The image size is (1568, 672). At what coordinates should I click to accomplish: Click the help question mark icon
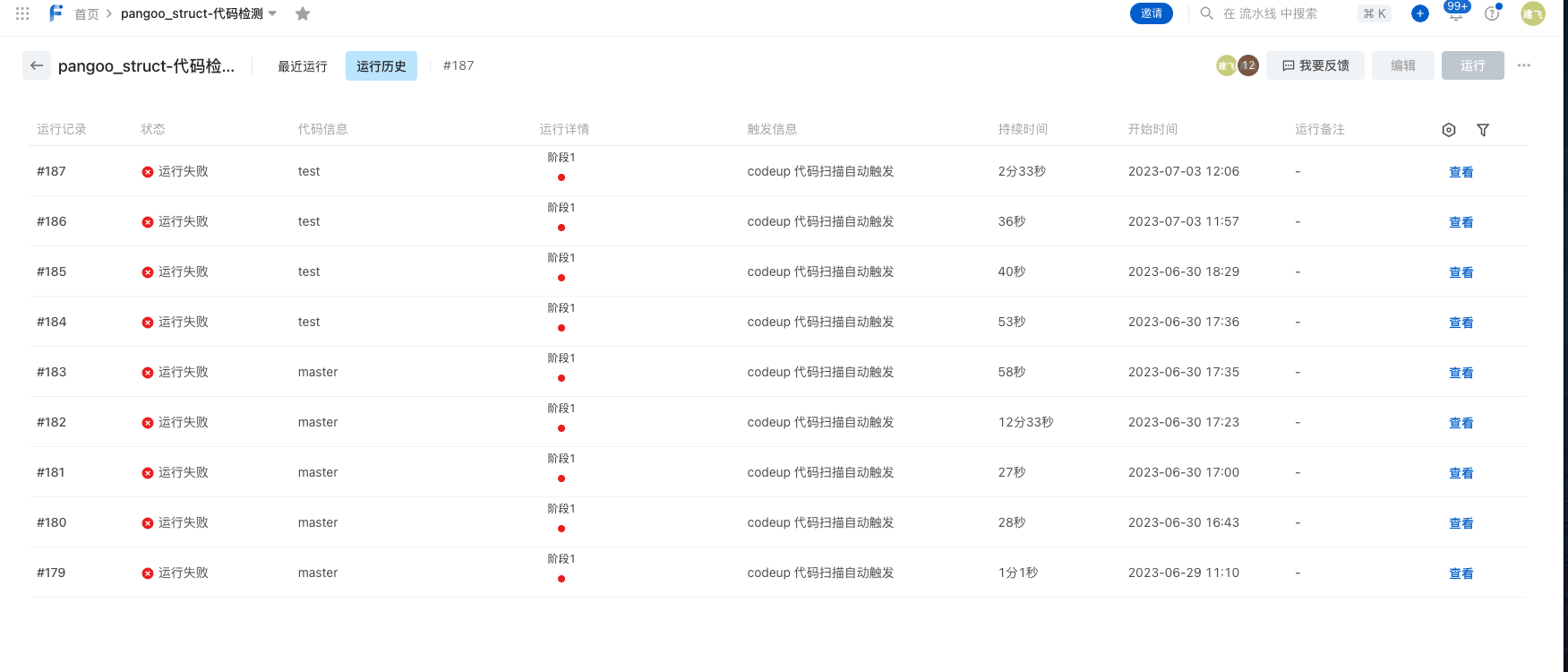coord(1492,13)
